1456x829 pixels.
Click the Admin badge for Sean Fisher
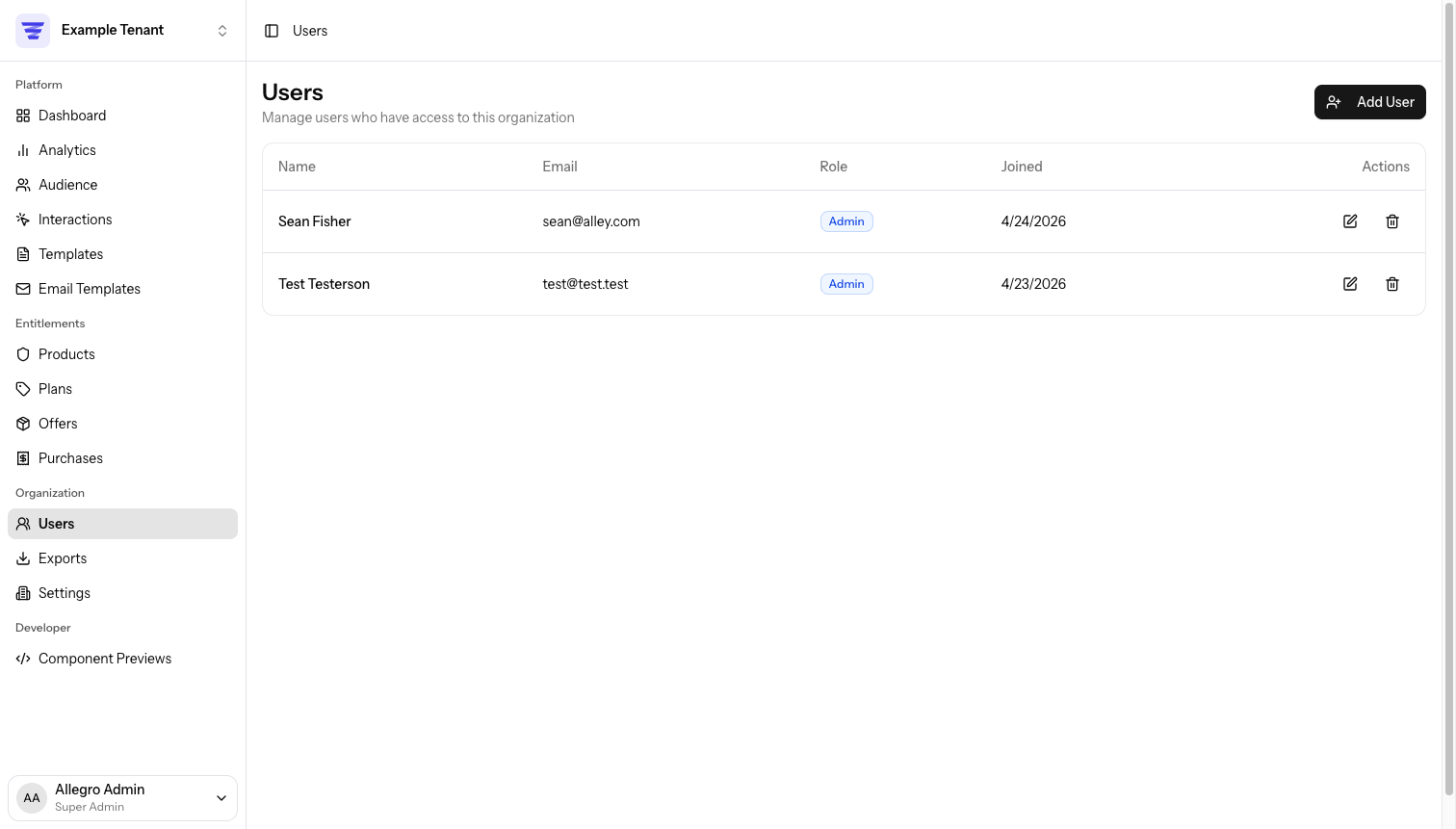click(846, 221)
